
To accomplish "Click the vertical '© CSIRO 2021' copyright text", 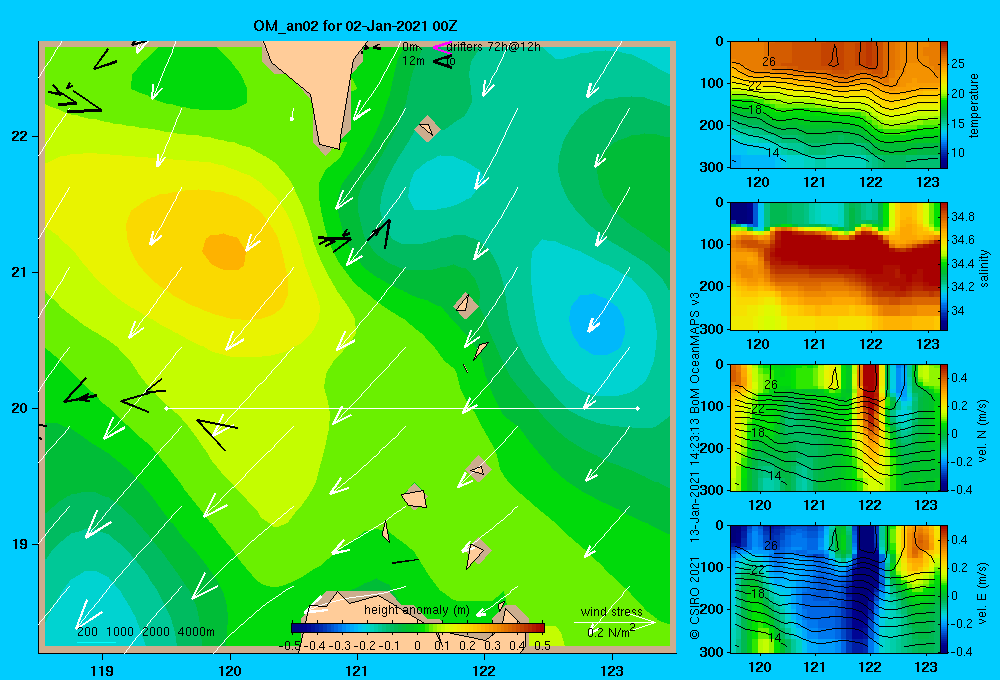I will 695,598.
